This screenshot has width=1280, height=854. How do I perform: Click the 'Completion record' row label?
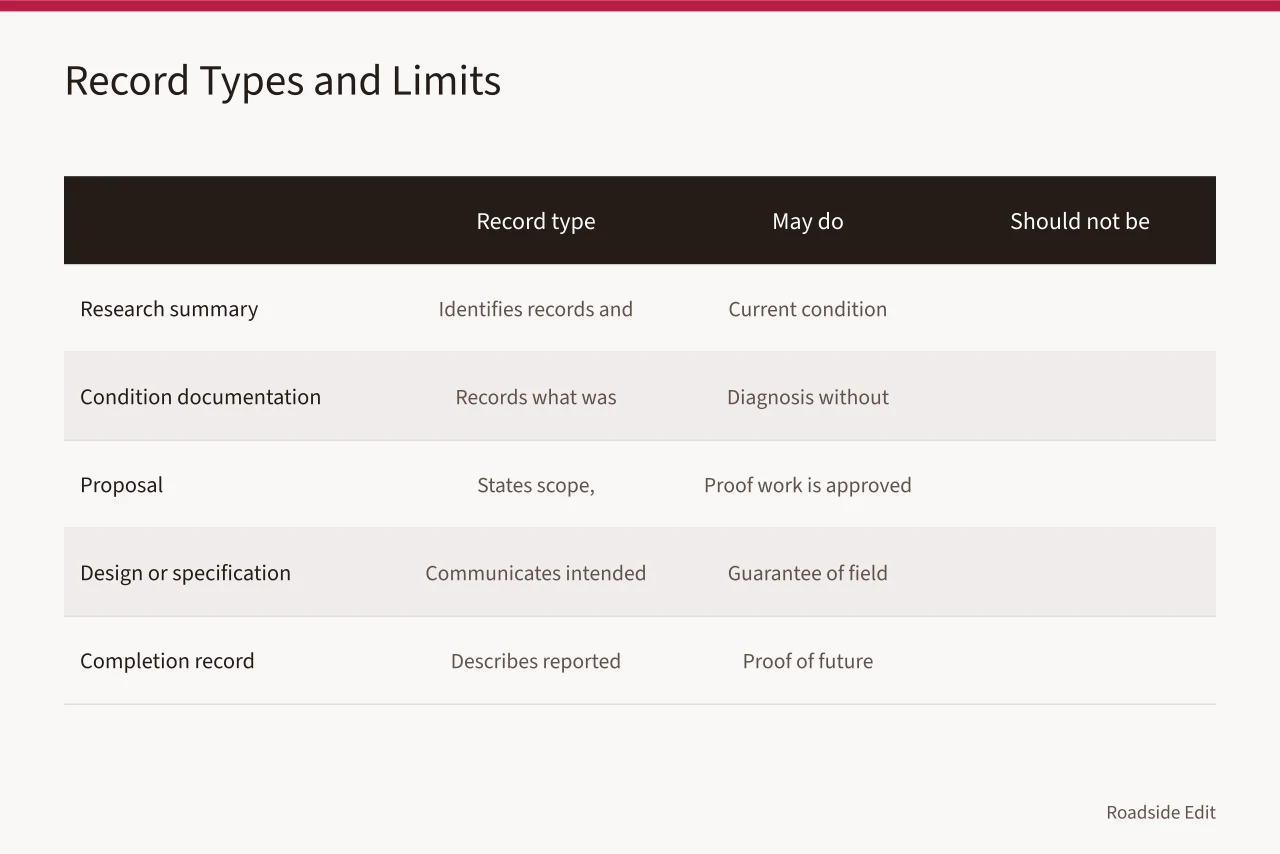[168, 661]
